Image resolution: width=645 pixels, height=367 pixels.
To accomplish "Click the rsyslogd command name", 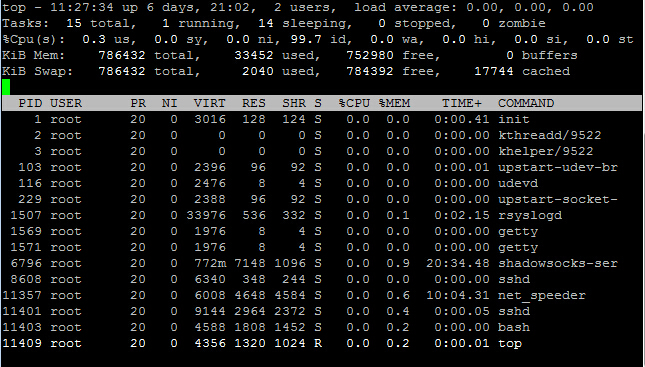I will [x=530, y=216].
